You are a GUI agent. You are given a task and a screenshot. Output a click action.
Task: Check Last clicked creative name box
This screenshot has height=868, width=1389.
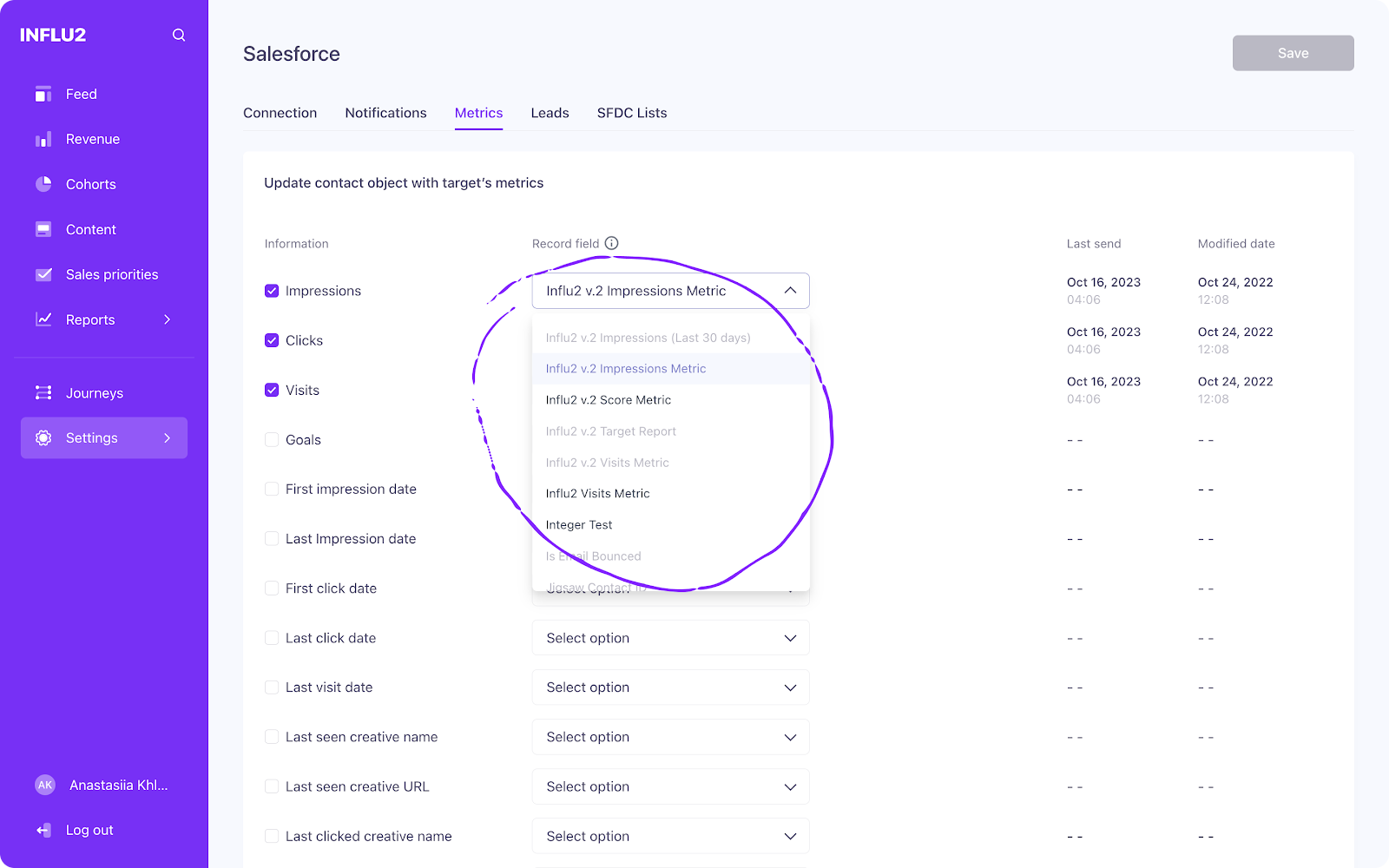272,836
